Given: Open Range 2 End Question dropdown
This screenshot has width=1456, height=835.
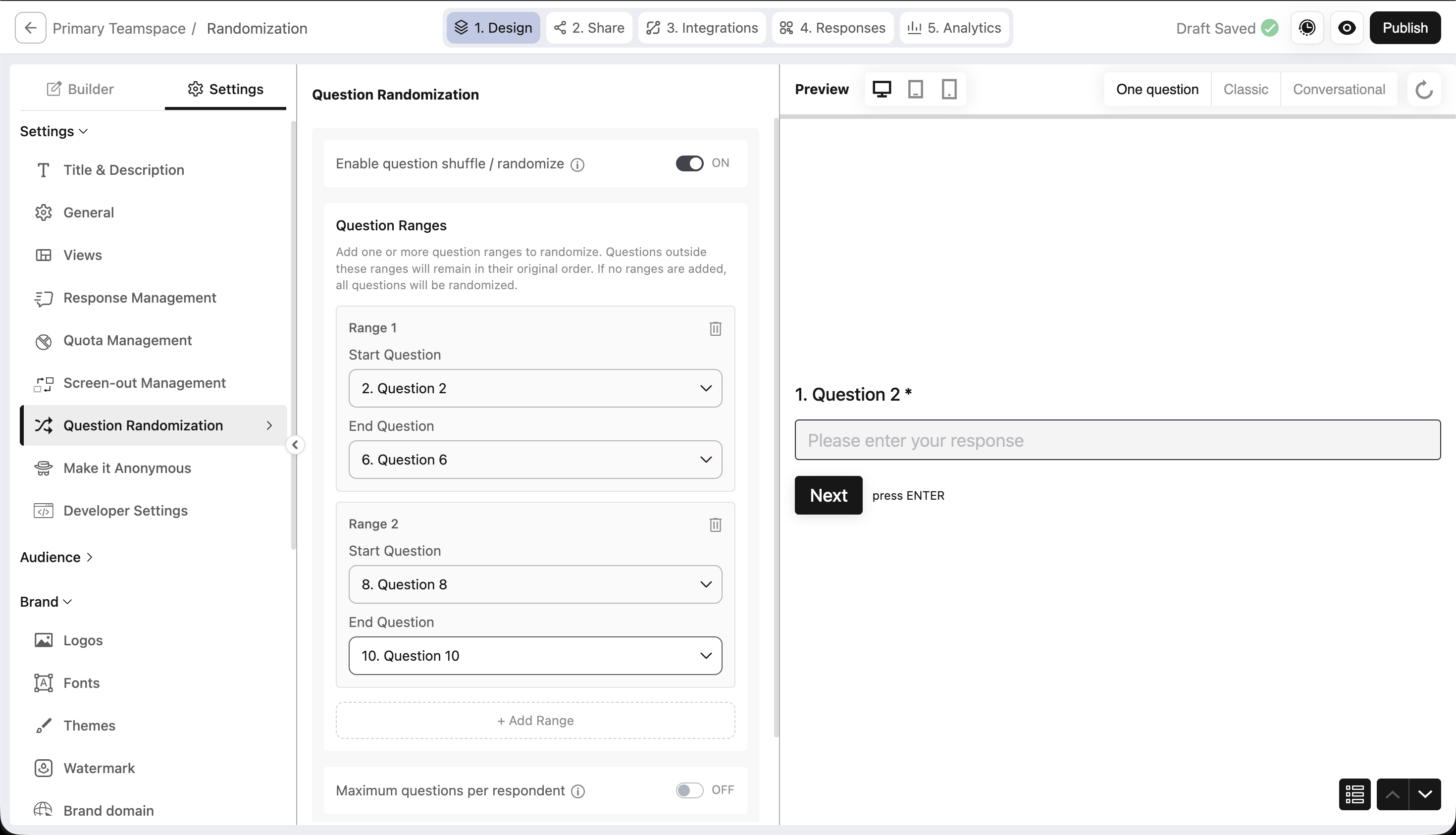Looking at the screenshot, I should pos(535,656).
